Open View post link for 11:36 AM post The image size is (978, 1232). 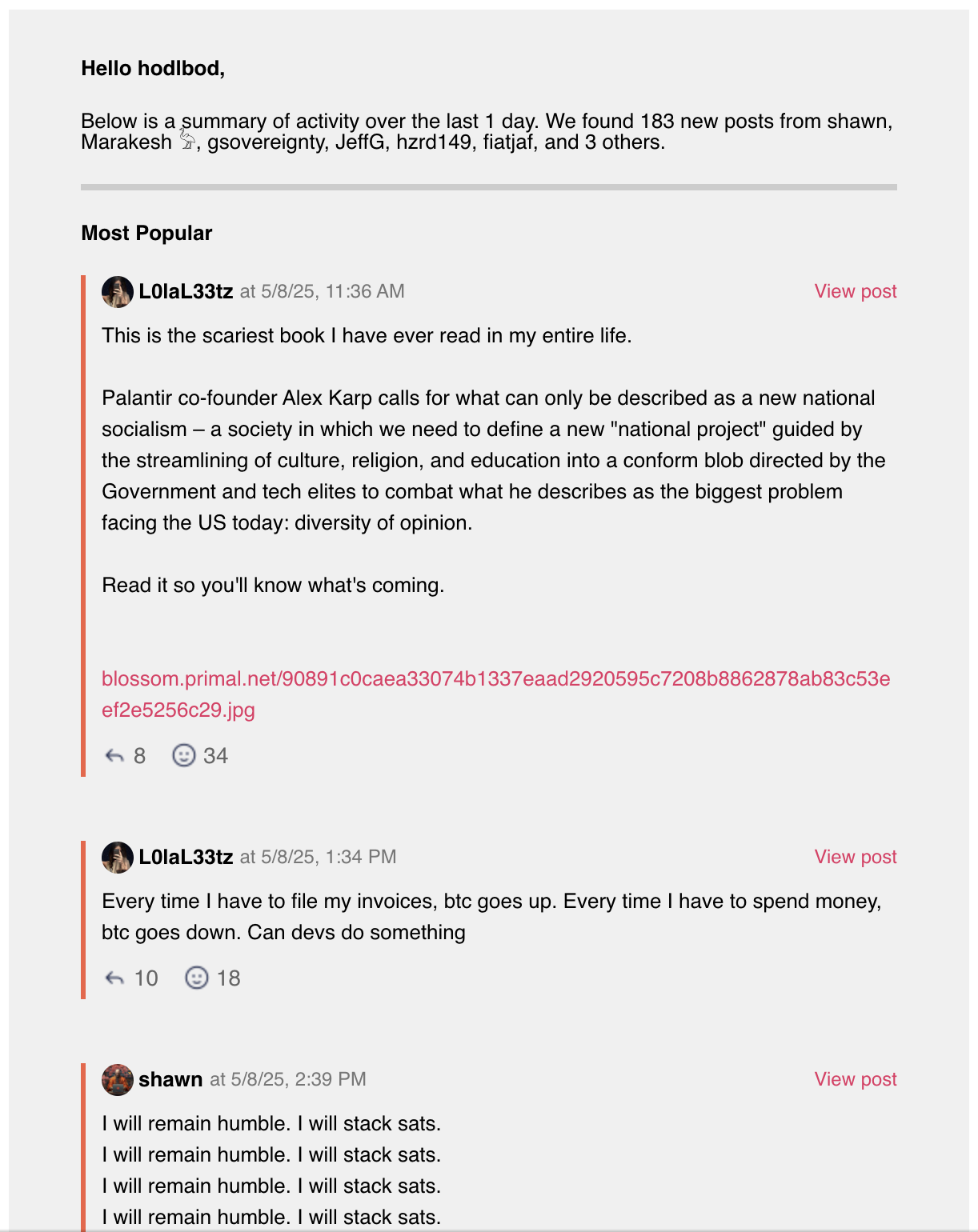click(x=855, y=291)
